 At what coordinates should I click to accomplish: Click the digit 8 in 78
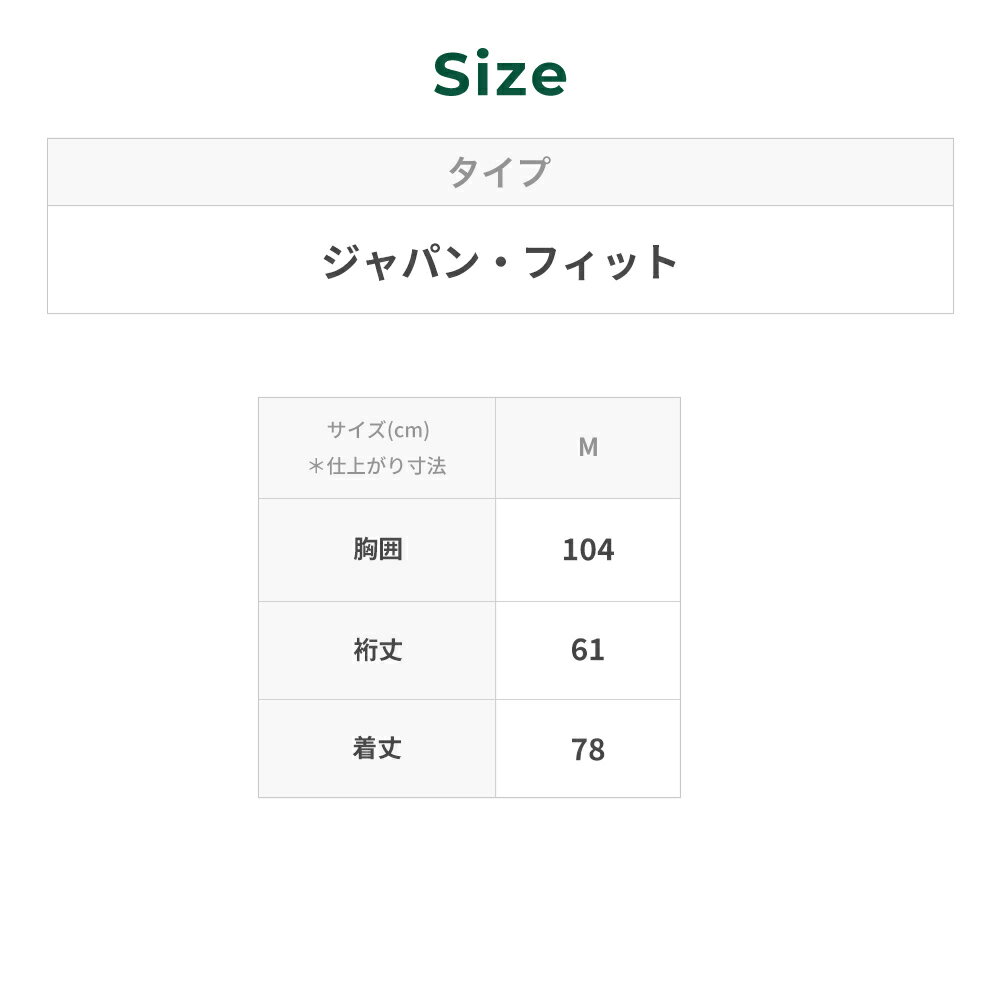(x=597, y=749)
